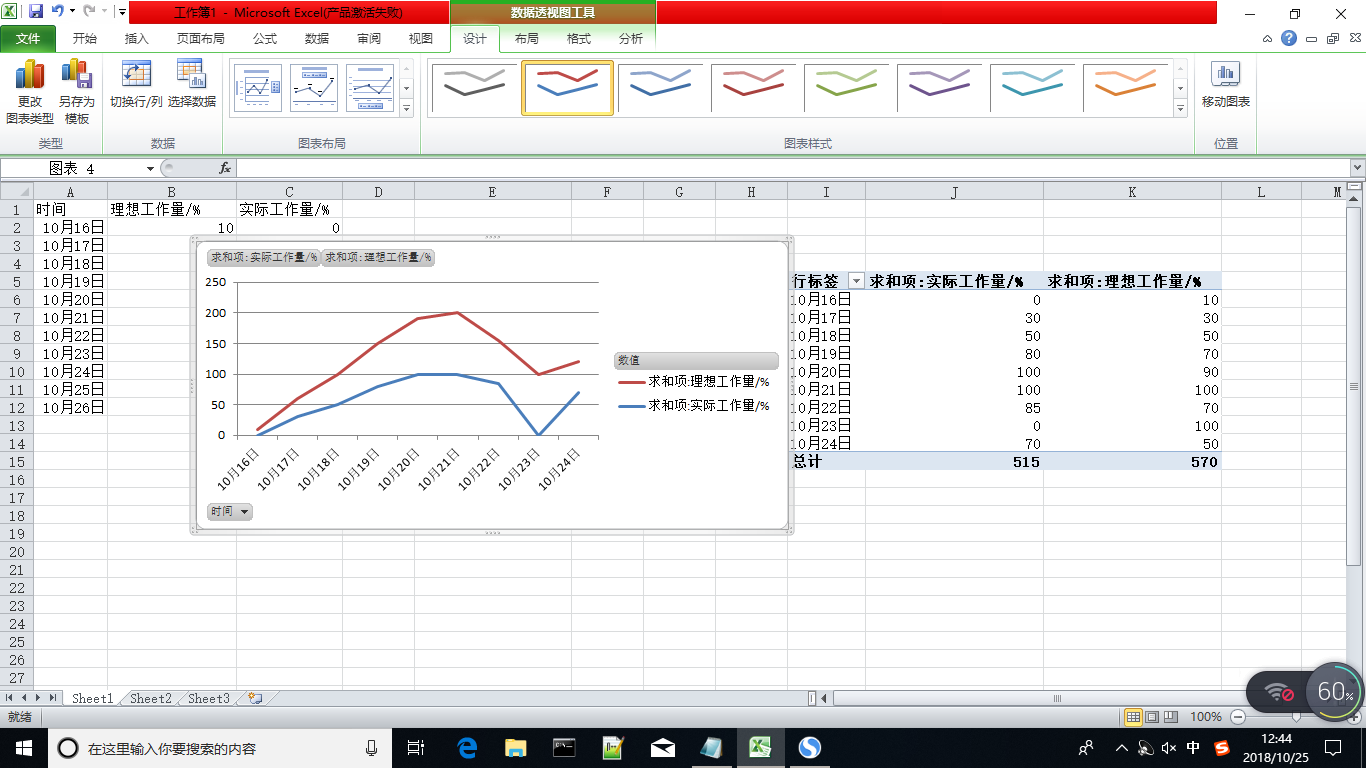Open the Windows Start menu
The image size is (1366, 768).
(x=24, y=748)
